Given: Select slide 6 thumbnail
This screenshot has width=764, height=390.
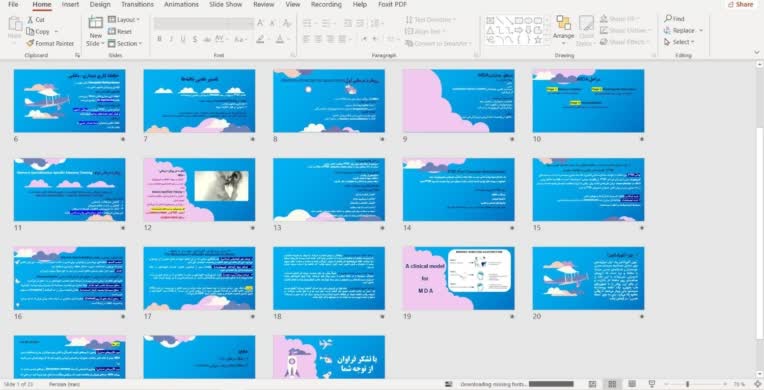Looking at the screenshot, I should 69,100.
